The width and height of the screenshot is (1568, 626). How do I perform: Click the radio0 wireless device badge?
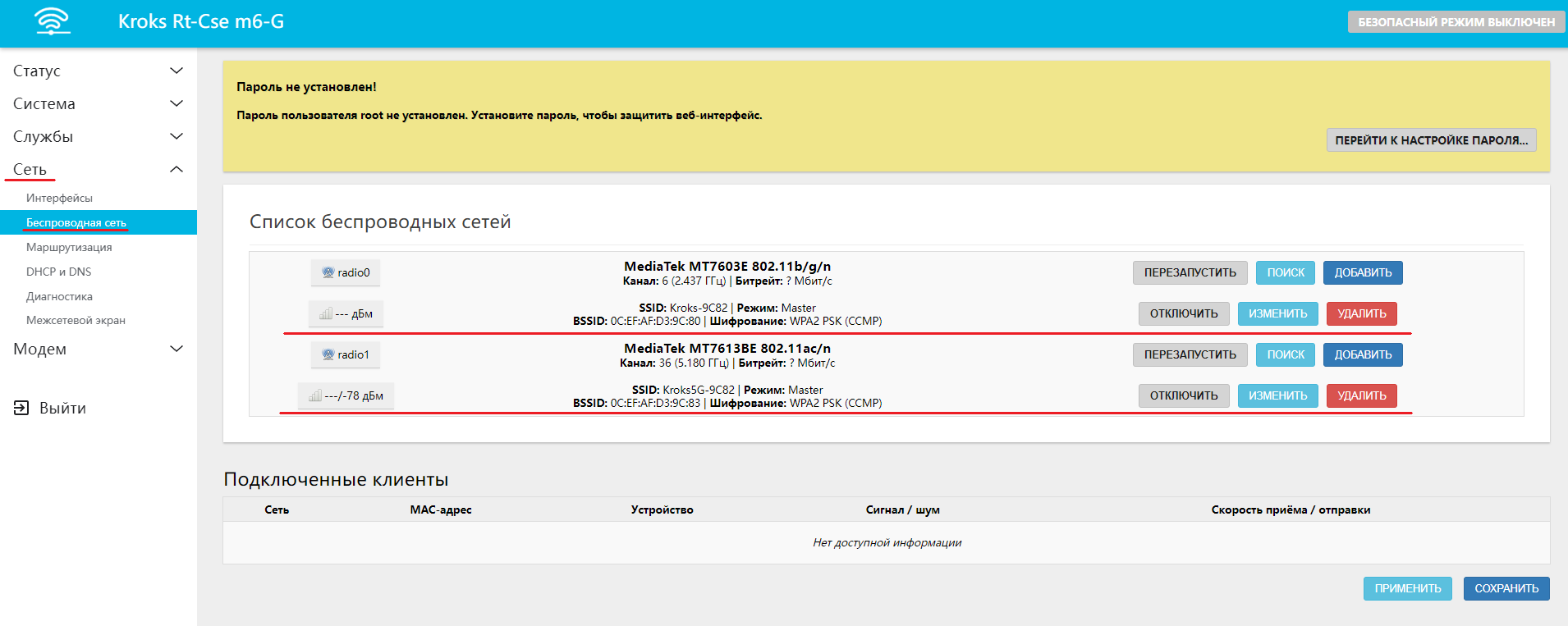tap(346, 272)
